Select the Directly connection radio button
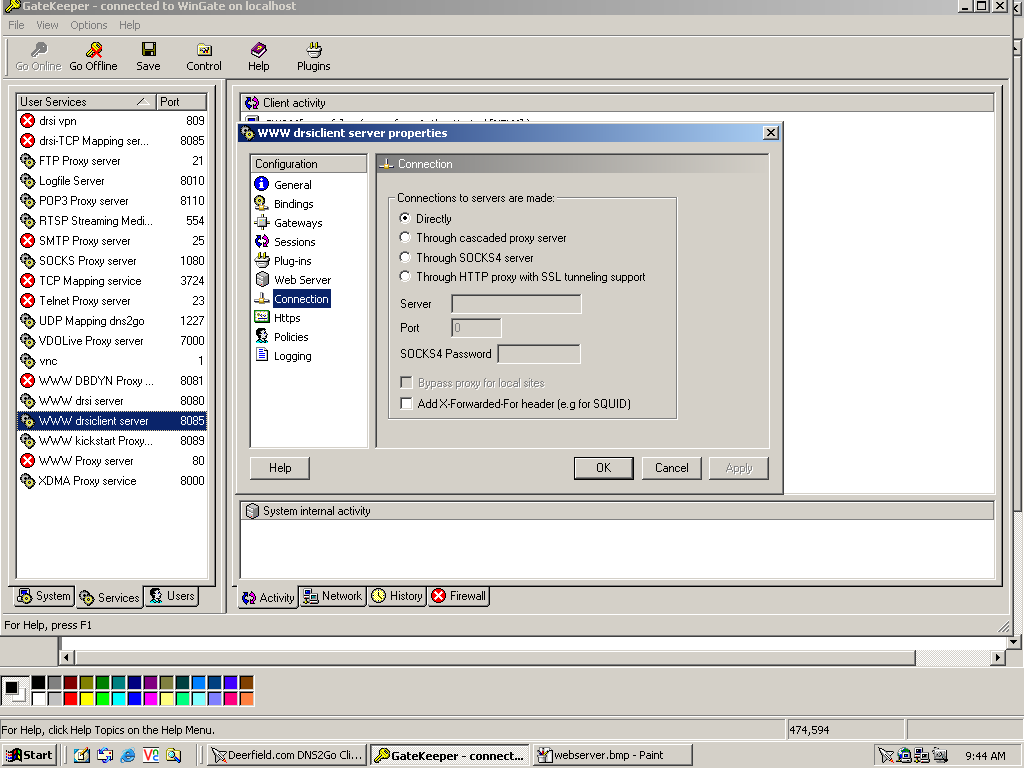The width and height of the screenshot is (1024, 768). tap(405, 218)
